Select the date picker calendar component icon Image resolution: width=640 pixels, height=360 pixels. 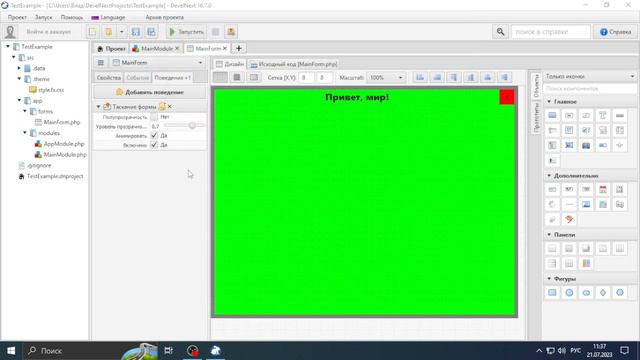(603, 189)
